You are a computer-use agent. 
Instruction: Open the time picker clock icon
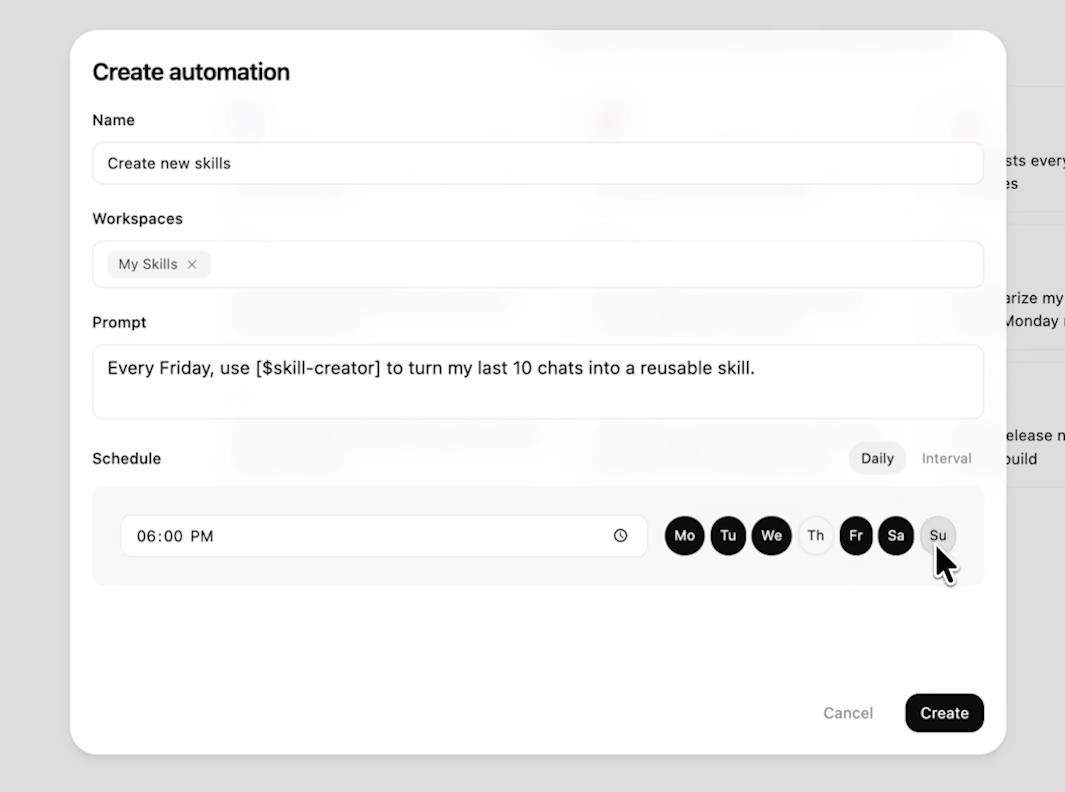click(620, 536)
